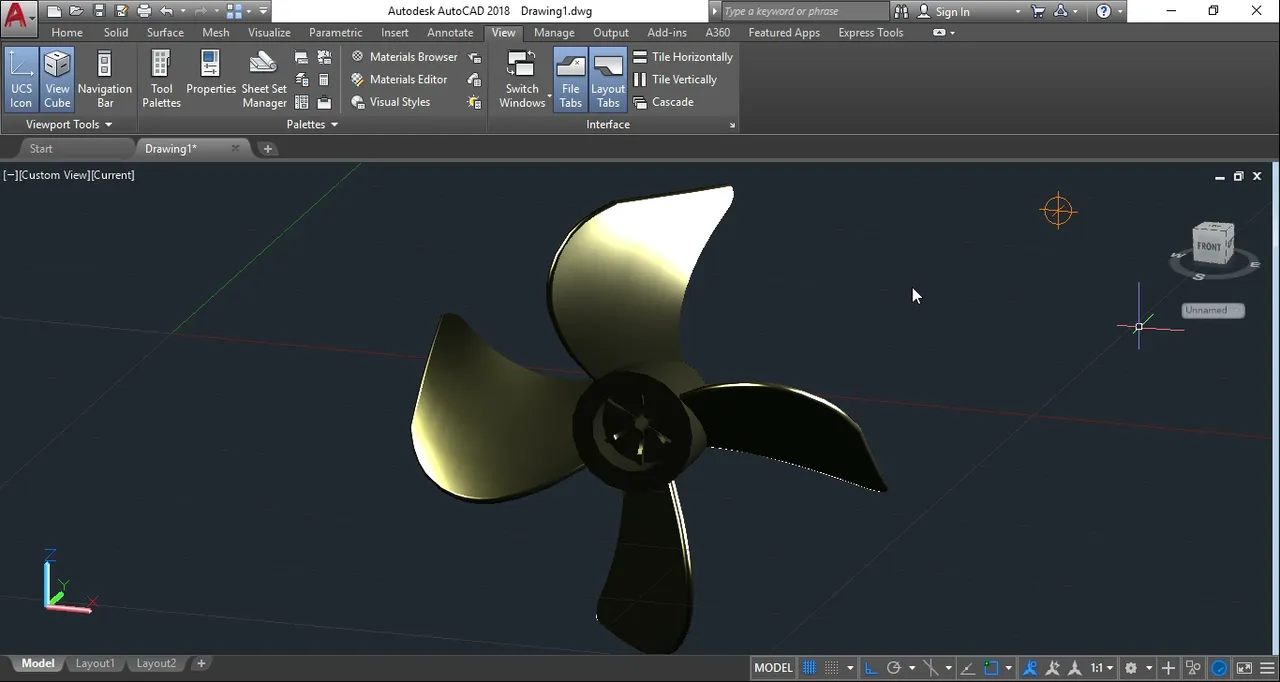Click the FRONT face of the ViewCube

click(x=1209, y=247)
